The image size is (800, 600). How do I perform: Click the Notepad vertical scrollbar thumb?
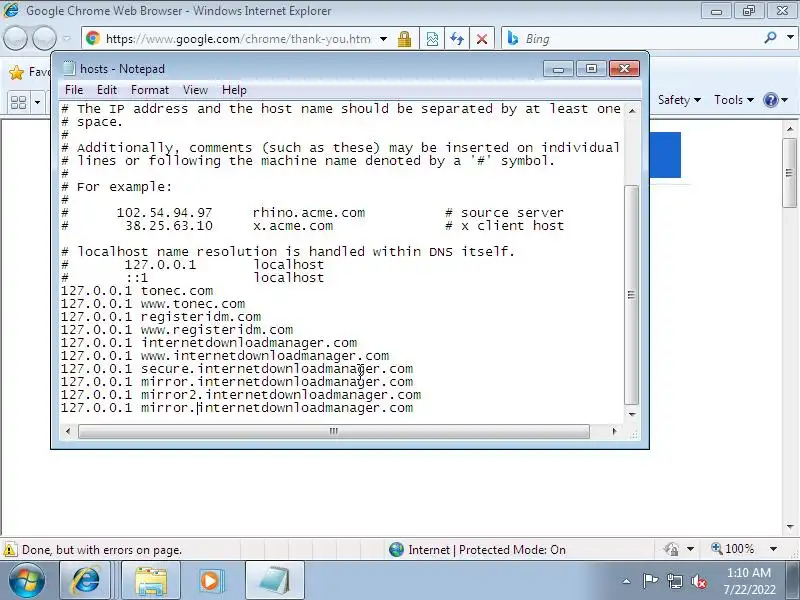pos(632,295)
